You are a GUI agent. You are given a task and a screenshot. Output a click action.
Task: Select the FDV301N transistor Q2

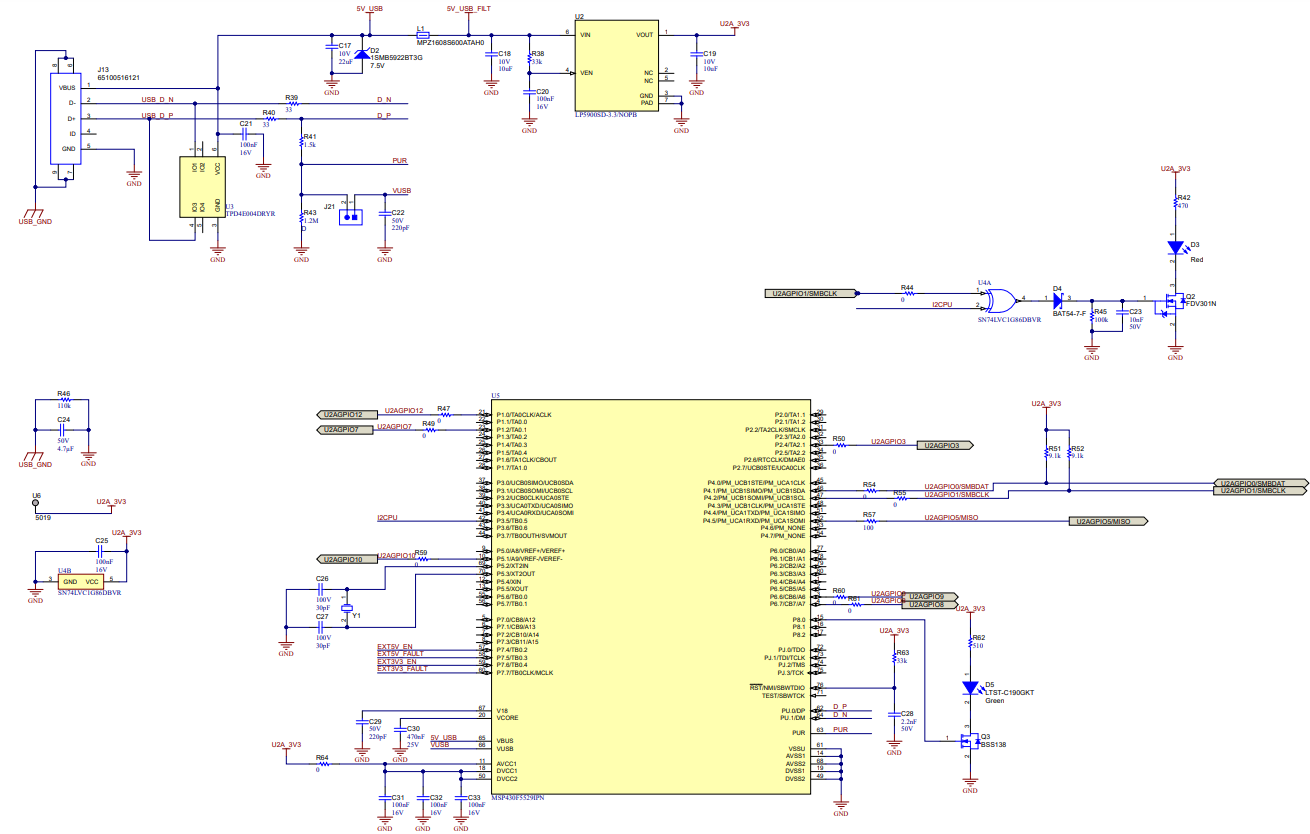click(x=1172, y=302)
